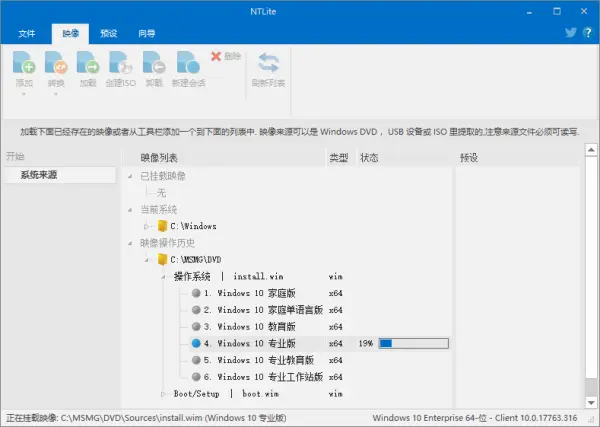Click the circle icon for Windows 10 家庭单语言版
Screen dimensions: 600x427
point(196,310)
